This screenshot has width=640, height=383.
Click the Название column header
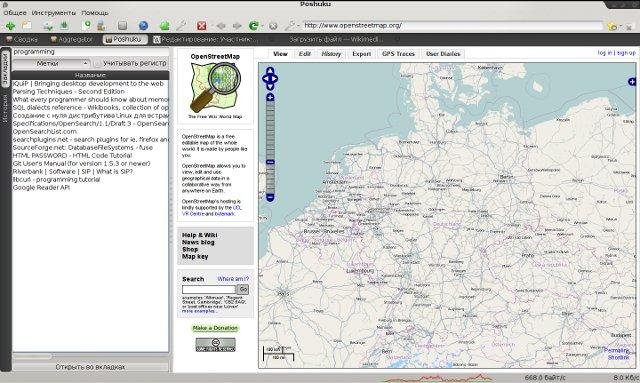pos(90,75)
